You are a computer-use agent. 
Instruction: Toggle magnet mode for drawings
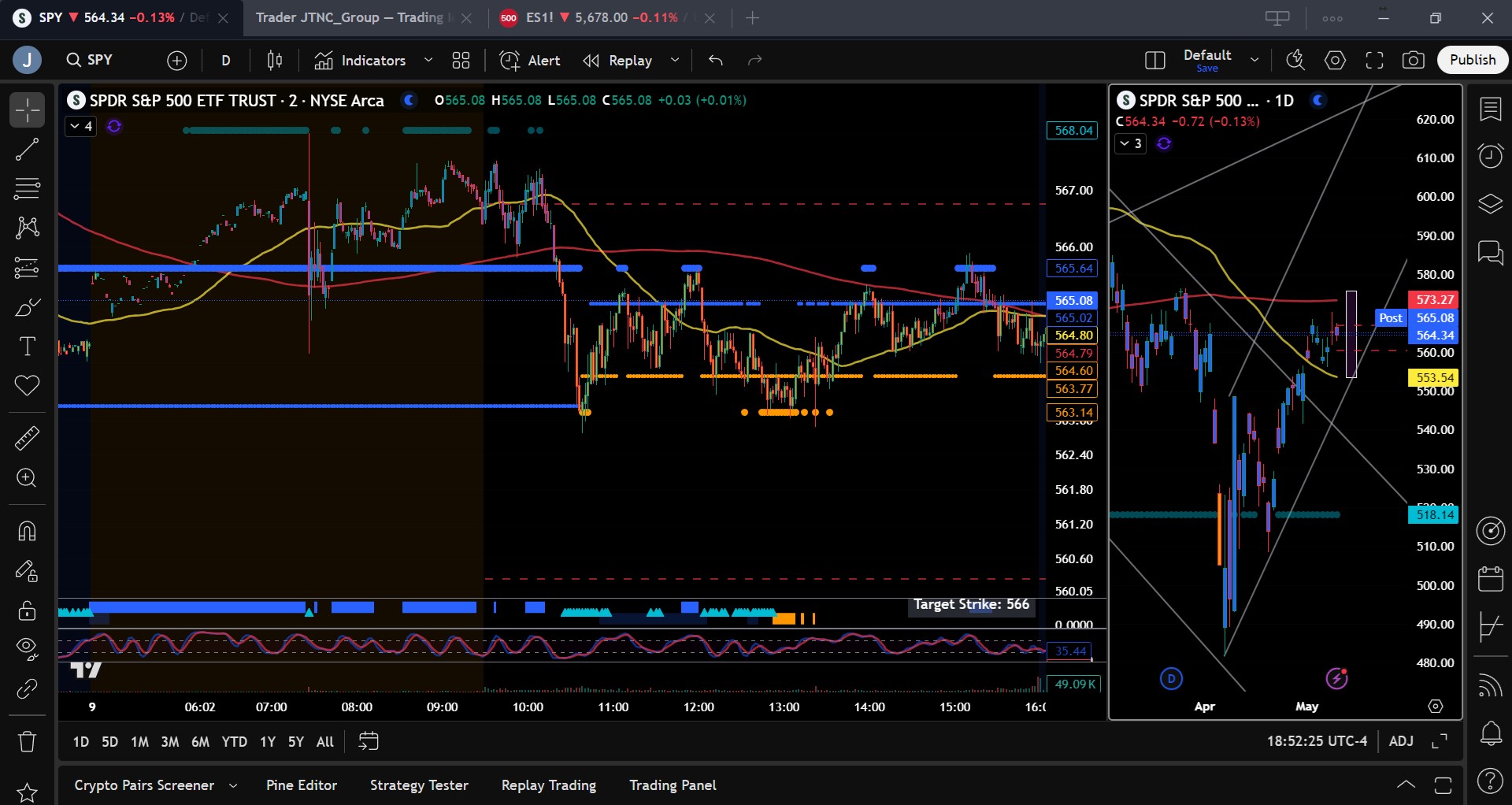[27, 532]
